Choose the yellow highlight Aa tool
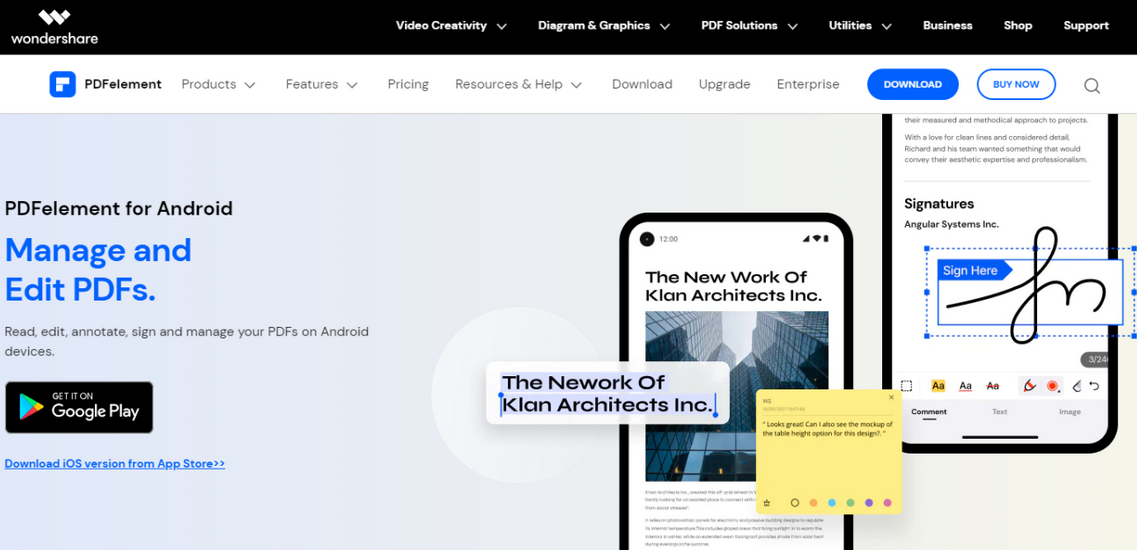Screen dimensions: 1137x550 (x=938, y=386)
